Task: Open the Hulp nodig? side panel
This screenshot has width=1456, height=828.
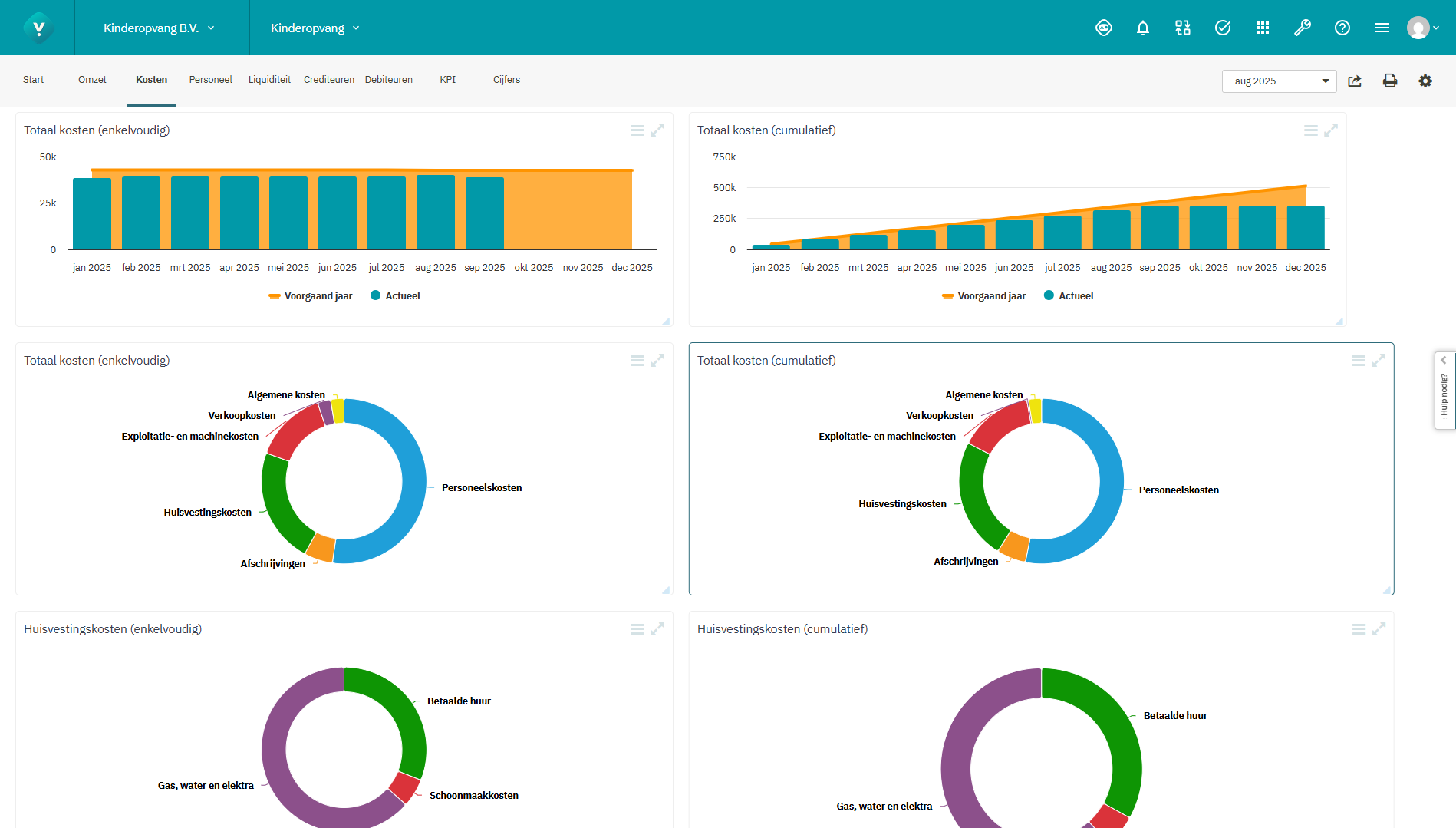Action: 1444,391
